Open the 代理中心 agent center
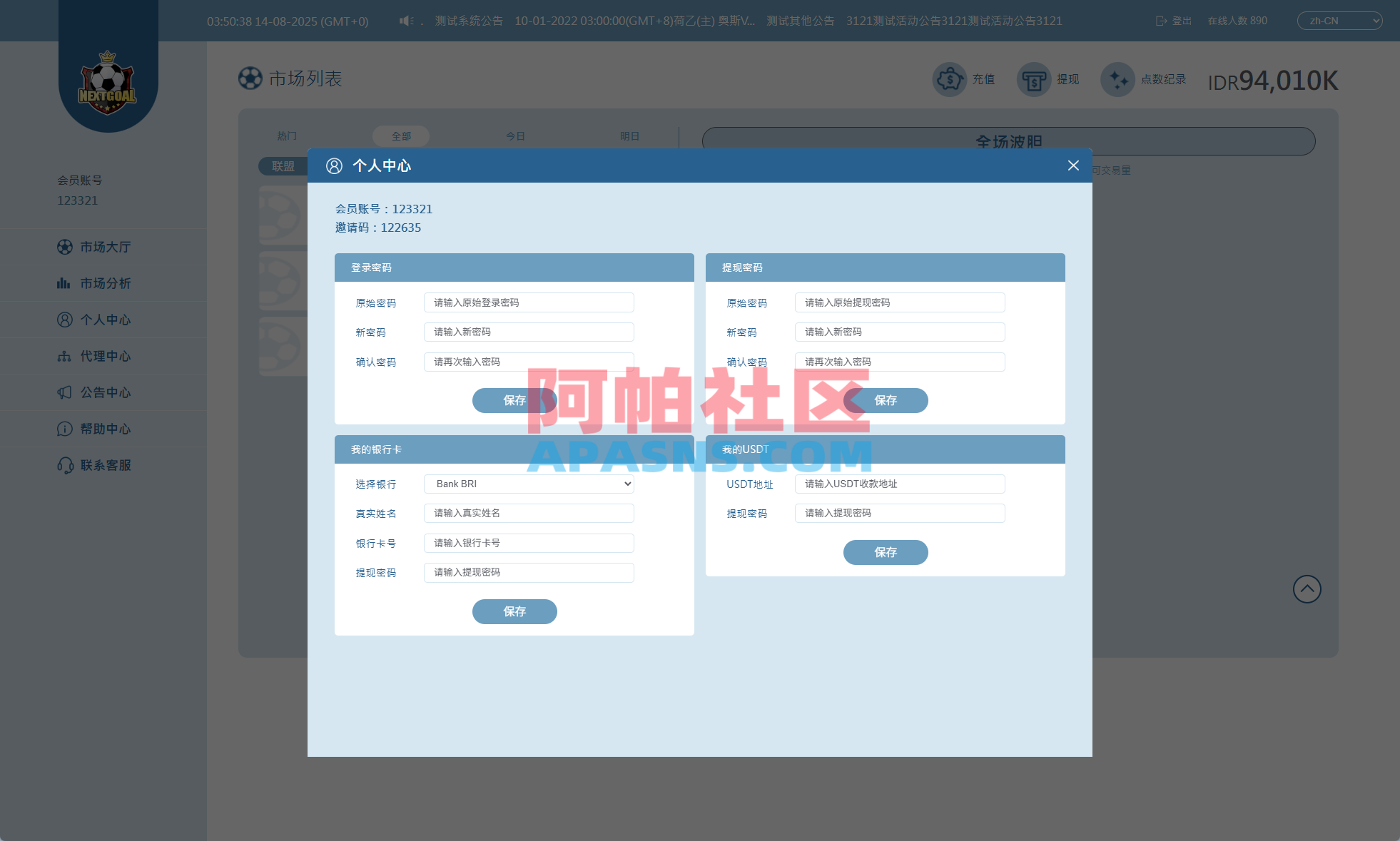Image resolution: width=1400 pixels, height=841 pixels. pos(104,355)
